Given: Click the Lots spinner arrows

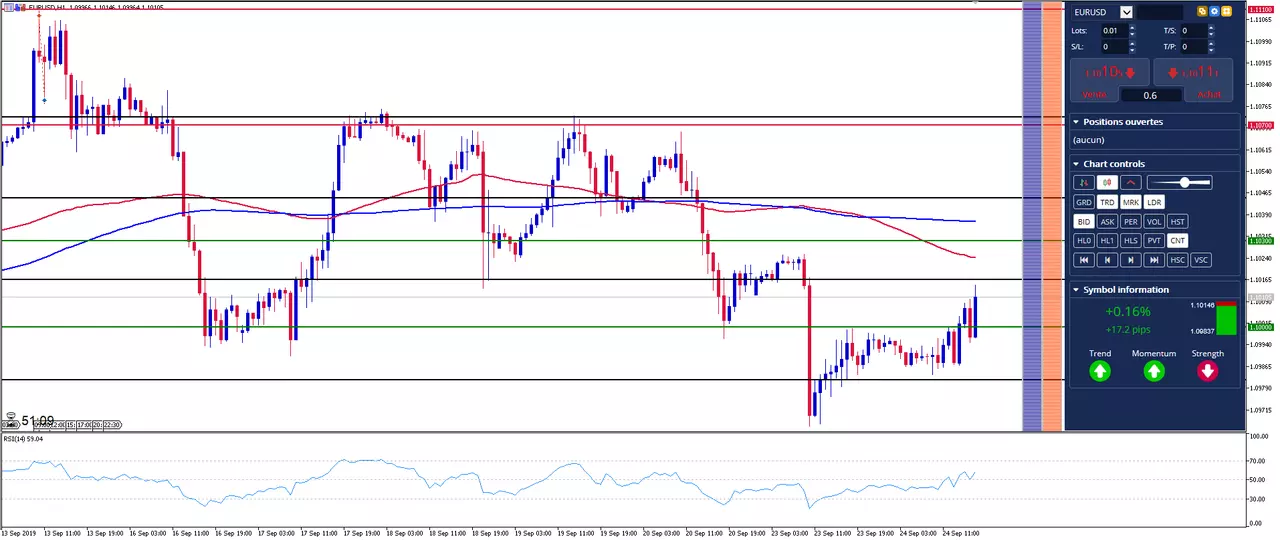Looking at the screenshot, I should click(1132, 31).
